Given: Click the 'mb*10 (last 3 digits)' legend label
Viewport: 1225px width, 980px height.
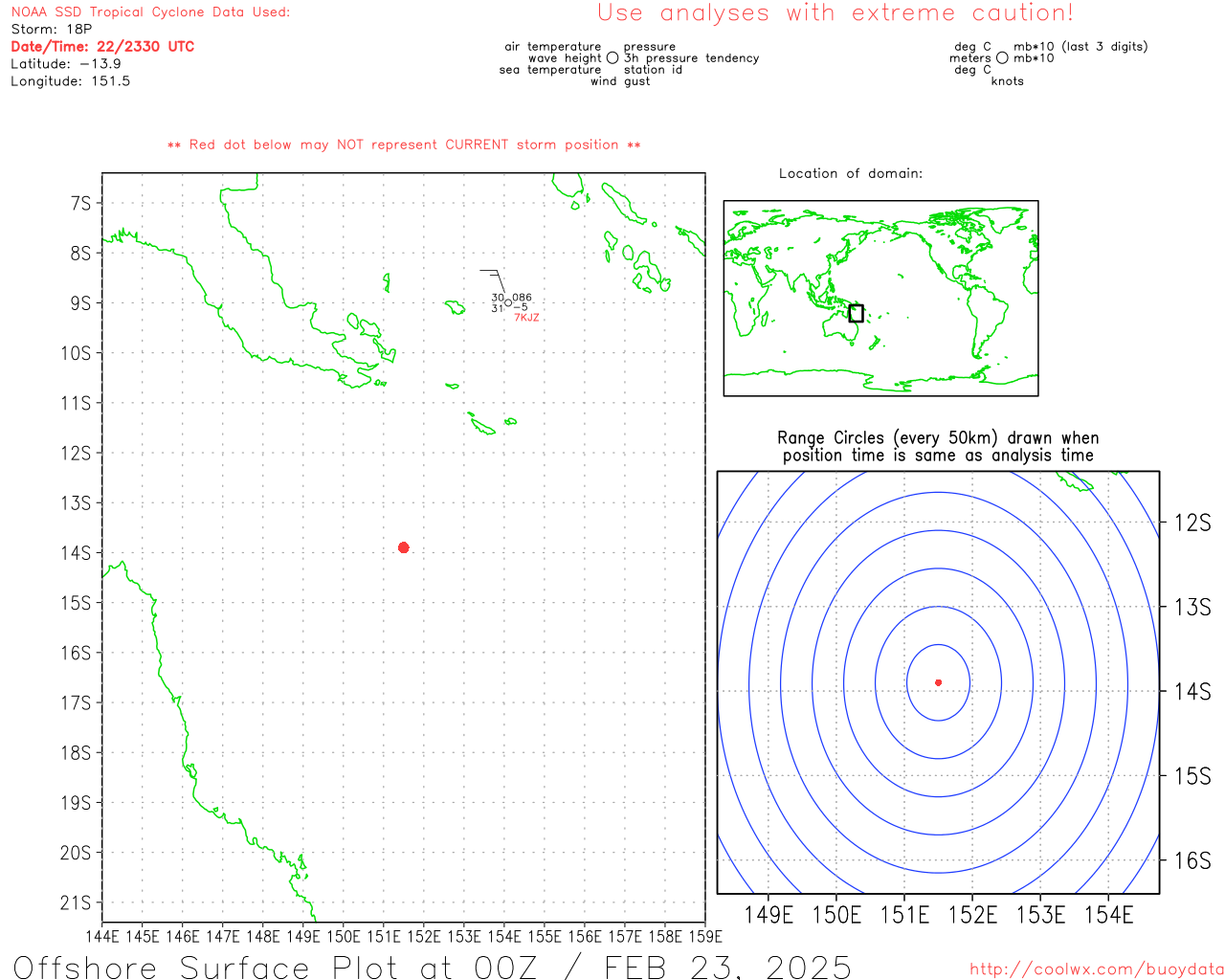Looking at the screenshot, I should pos(1080,47).
